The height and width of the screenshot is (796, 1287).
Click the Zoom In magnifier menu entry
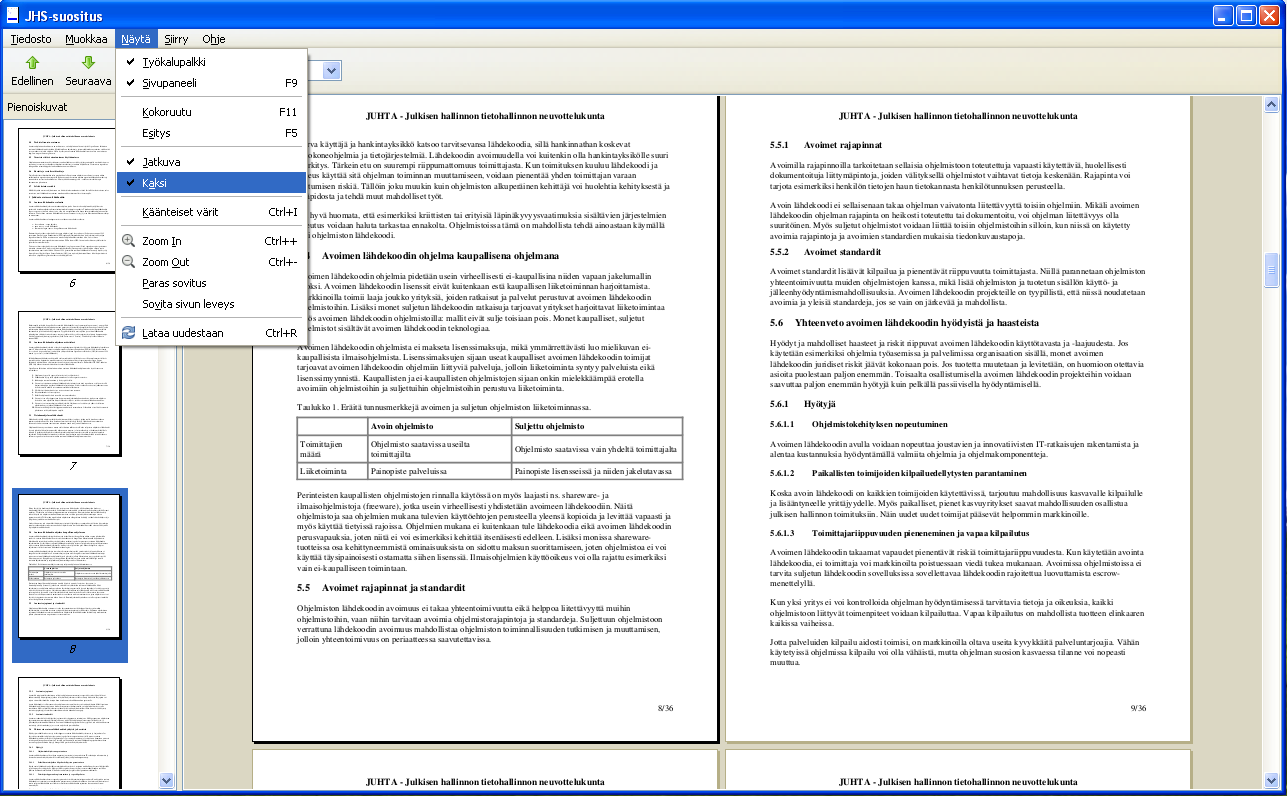click(211, 241)
